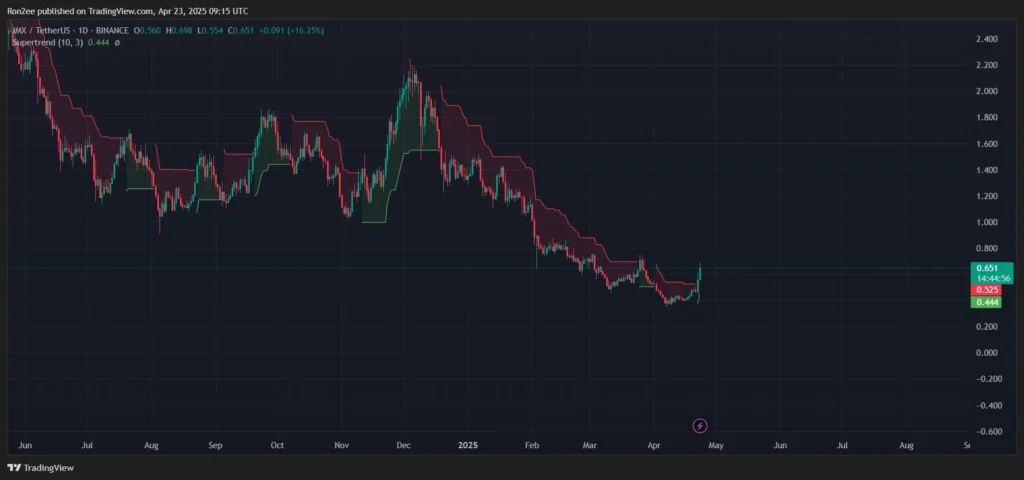
Task: Click the Supertrend hidden-eye symbol after 0.444
Action: [x=117, y=43]
